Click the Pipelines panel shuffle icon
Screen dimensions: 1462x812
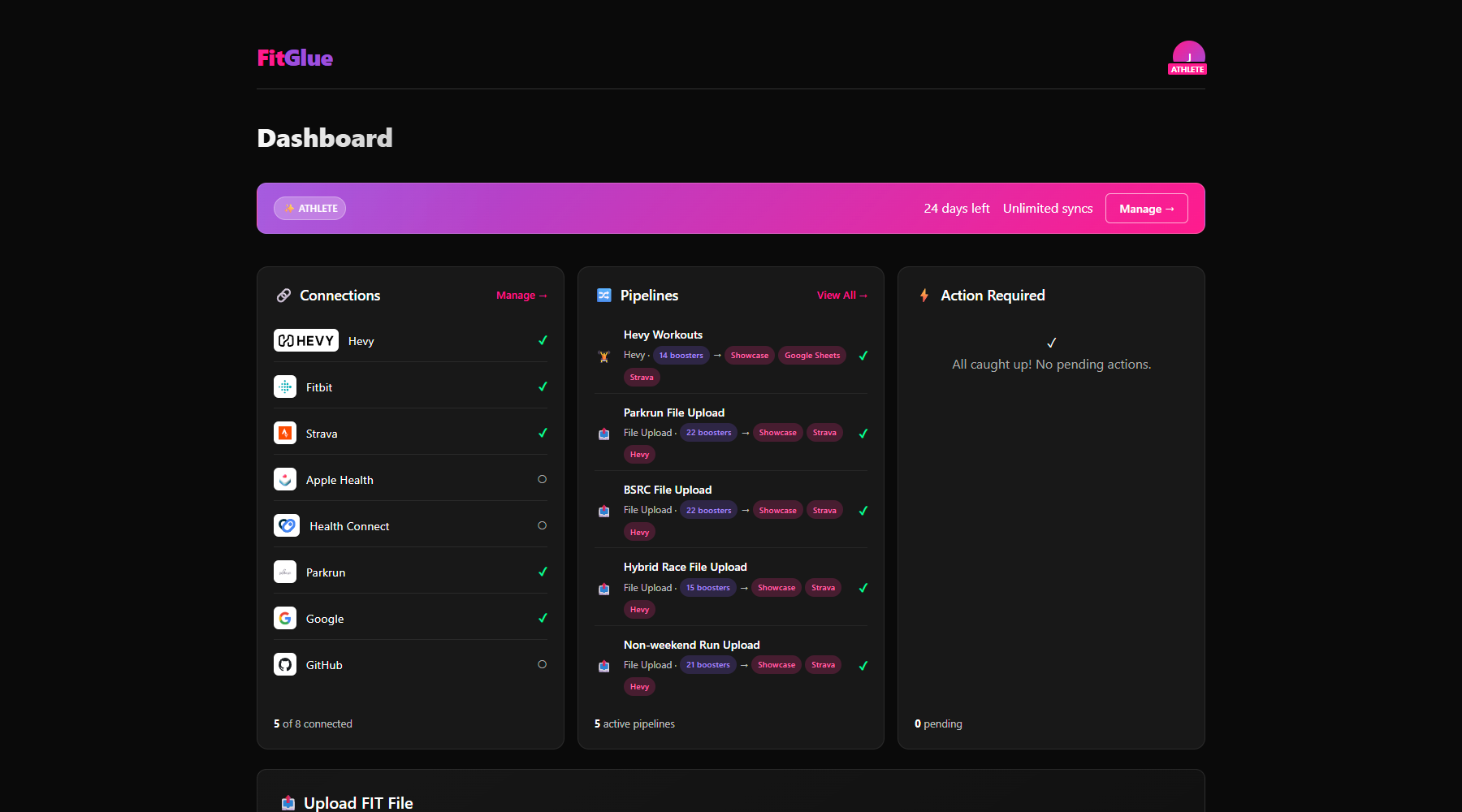[604, 295]
